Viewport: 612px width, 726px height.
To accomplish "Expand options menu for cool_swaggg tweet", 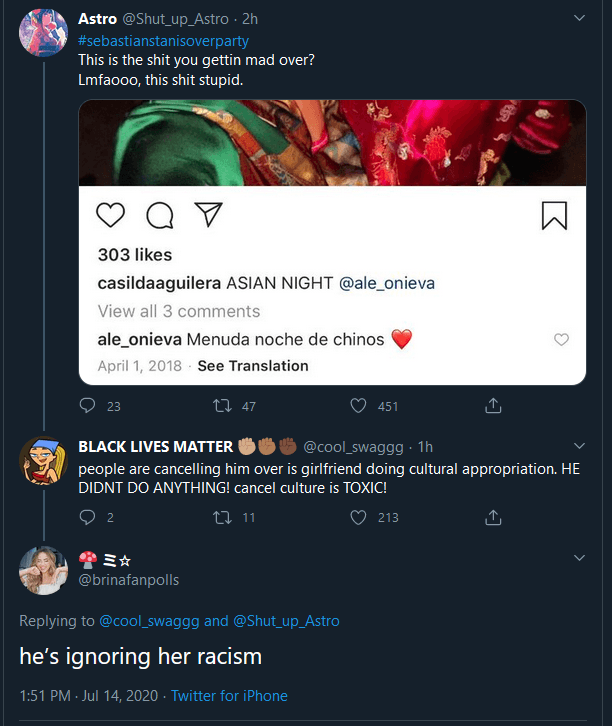I will pyautogui.click(x=579, y=446).
